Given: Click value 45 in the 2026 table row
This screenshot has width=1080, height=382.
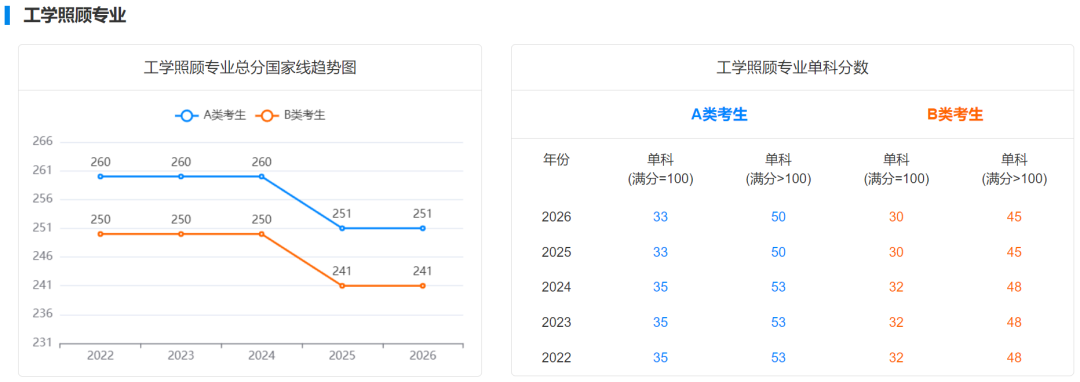Looking at the screenshot, I should click(x=1014, y=217).
